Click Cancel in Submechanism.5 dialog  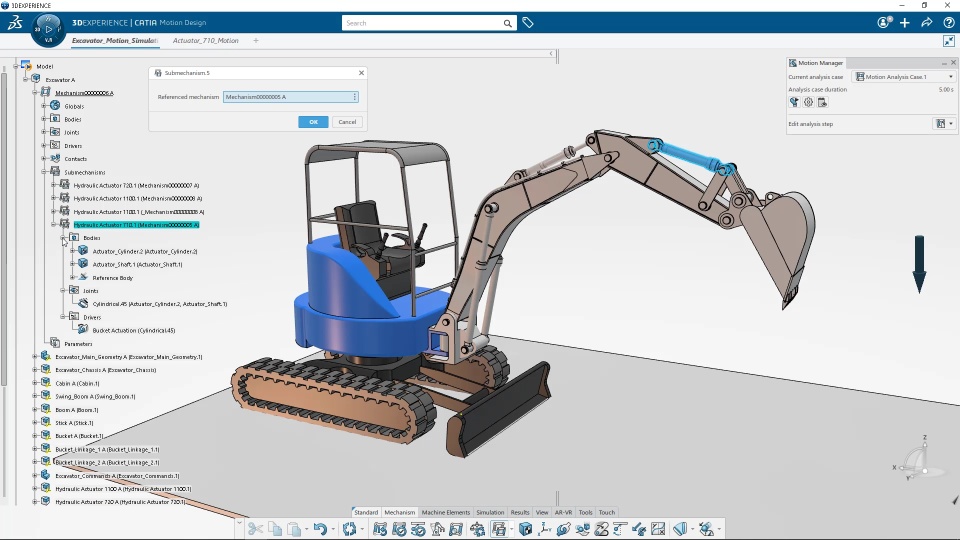pyautogui.click(x=347, y=122)
